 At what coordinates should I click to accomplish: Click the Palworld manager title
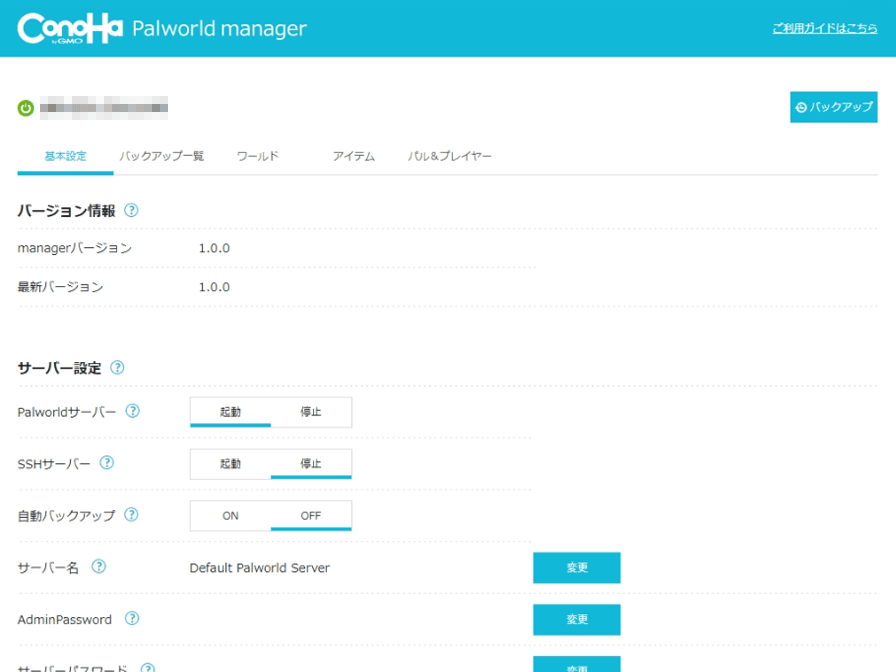[x=219, y=29]
